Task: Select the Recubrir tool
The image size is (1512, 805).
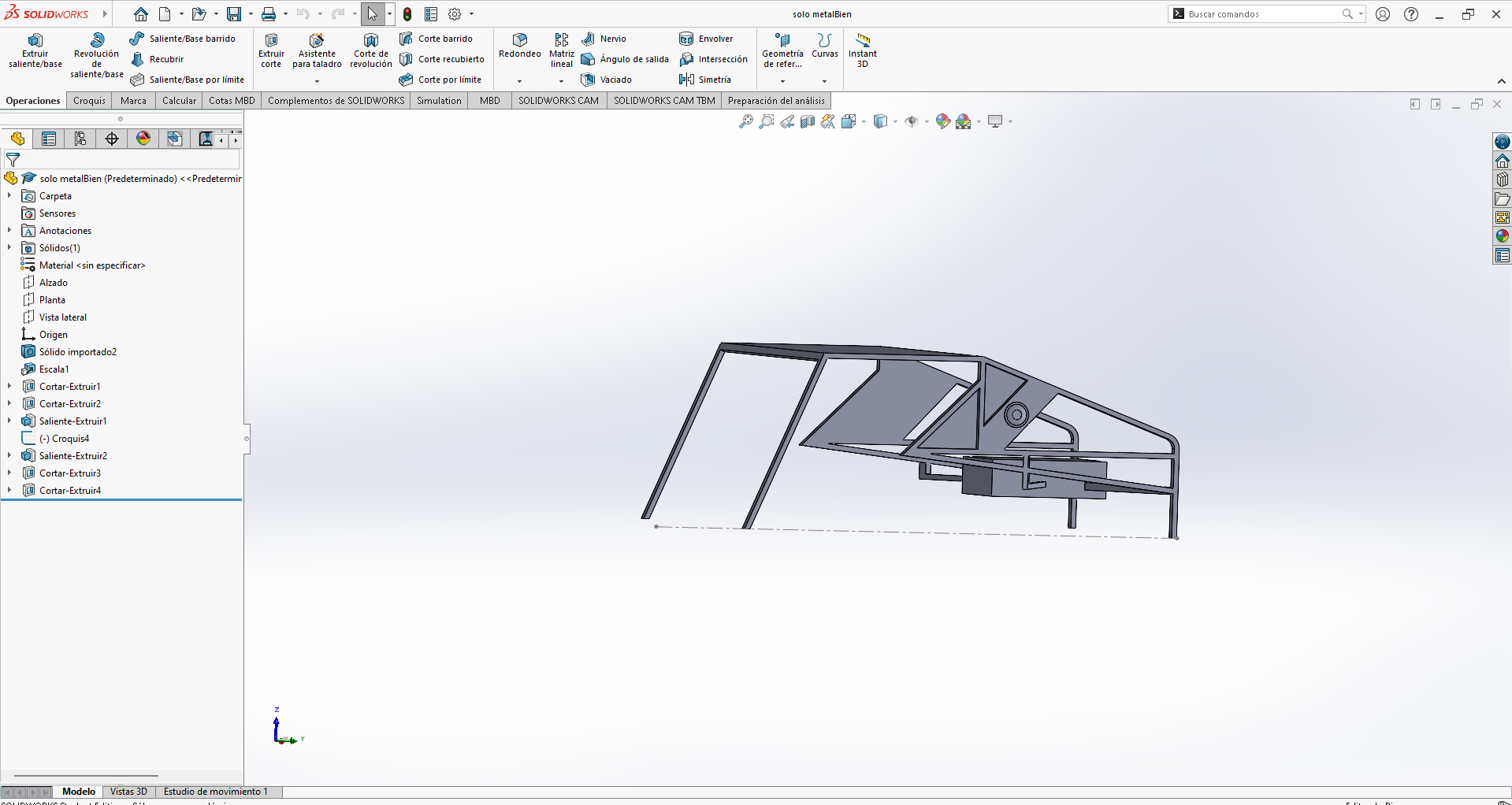Action: pyautogui.click(x=158, y=59)
